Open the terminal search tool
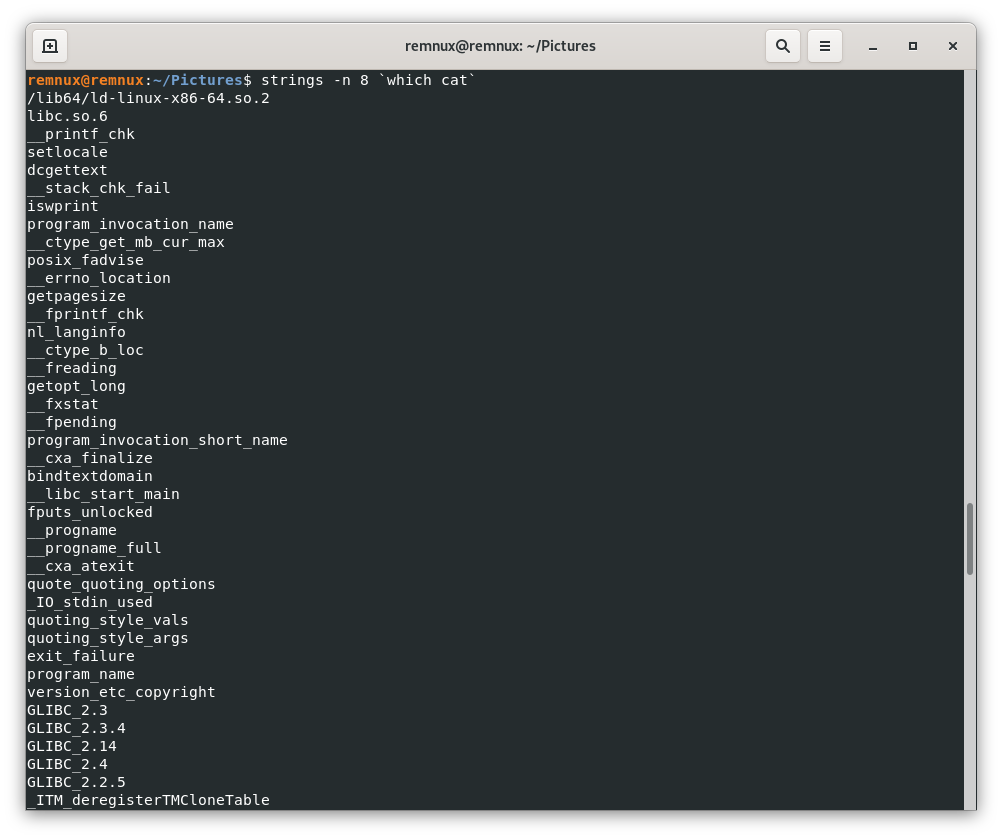This screenshot has width=1002, height=839. [x=783, y=46]
